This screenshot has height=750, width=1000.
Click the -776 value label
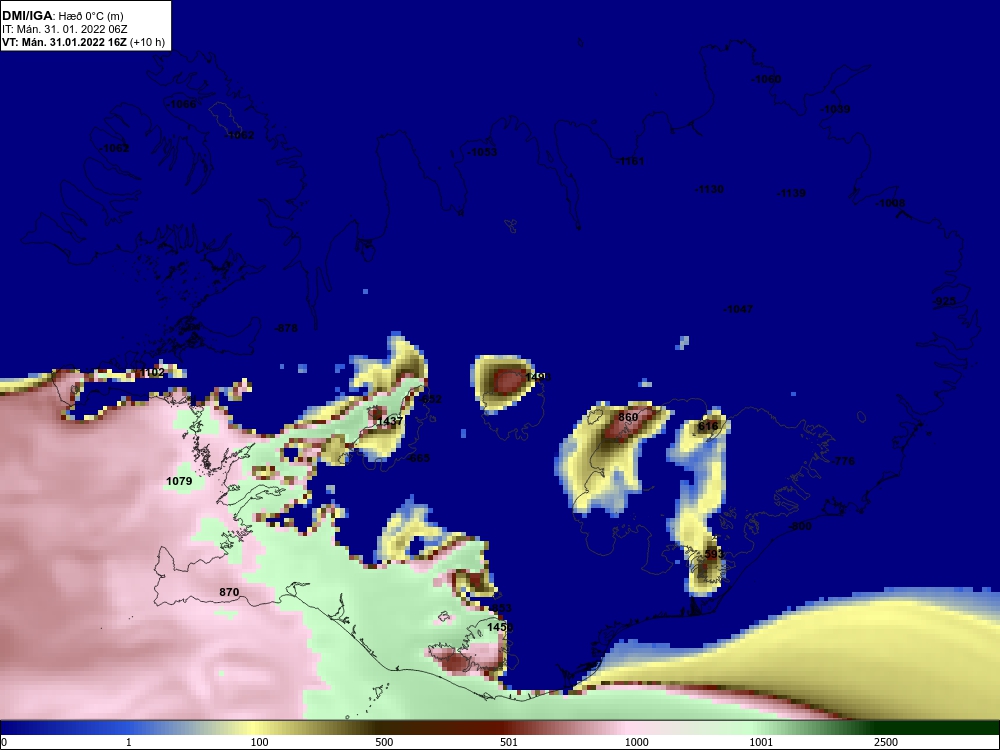click(843, 460)
